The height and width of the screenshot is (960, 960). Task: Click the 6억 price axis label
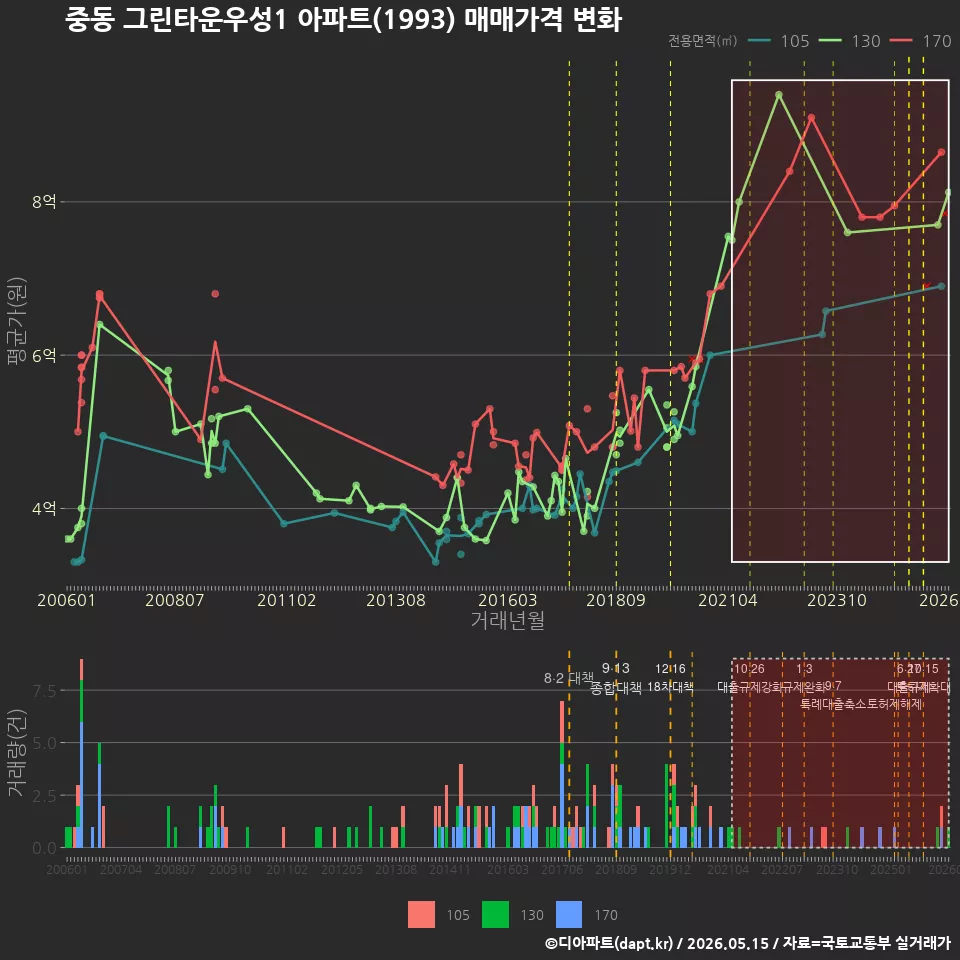pyautogui.click(x=44, y=355)
